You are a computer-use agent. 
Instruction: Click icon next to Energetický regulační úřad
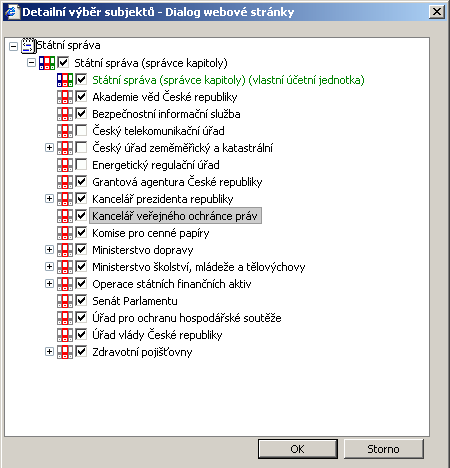click(65, 165)
